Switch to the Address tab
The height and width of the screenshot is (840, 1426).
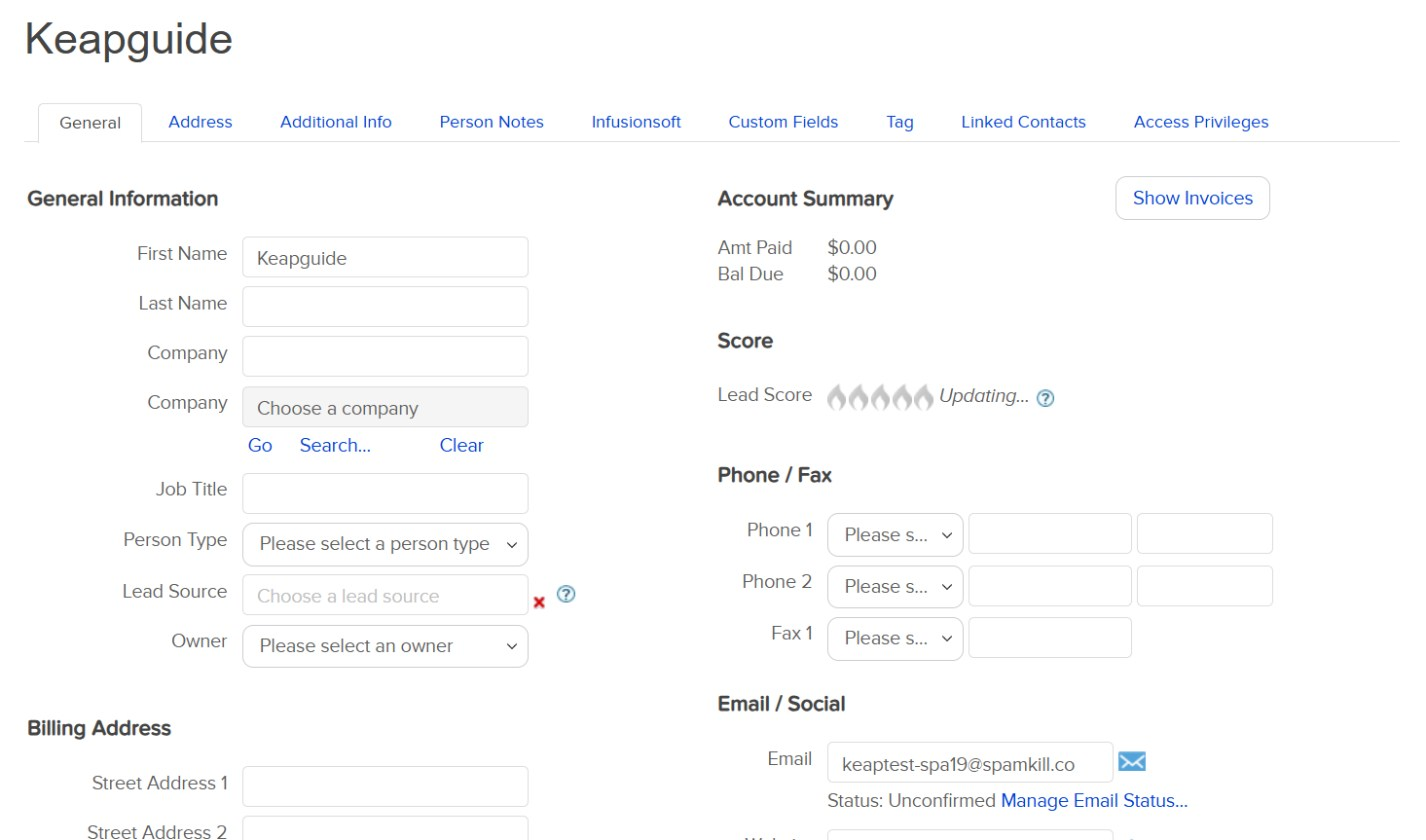pos(200,122)
